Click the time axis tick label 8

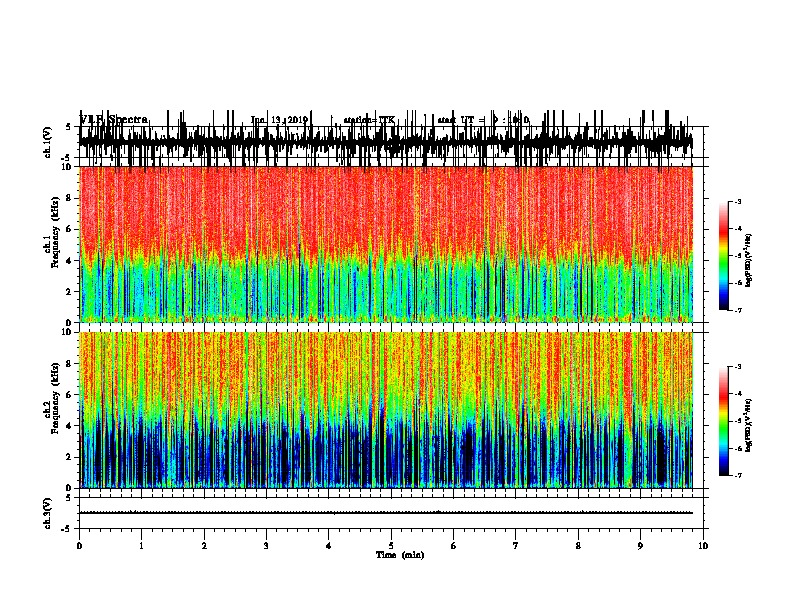point(578,546)
